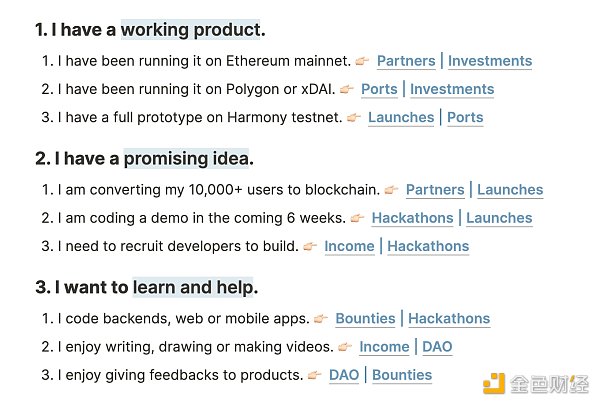600x405 pixels.
Task: Open Bounties link on code backends line
Action: [365, 318]
